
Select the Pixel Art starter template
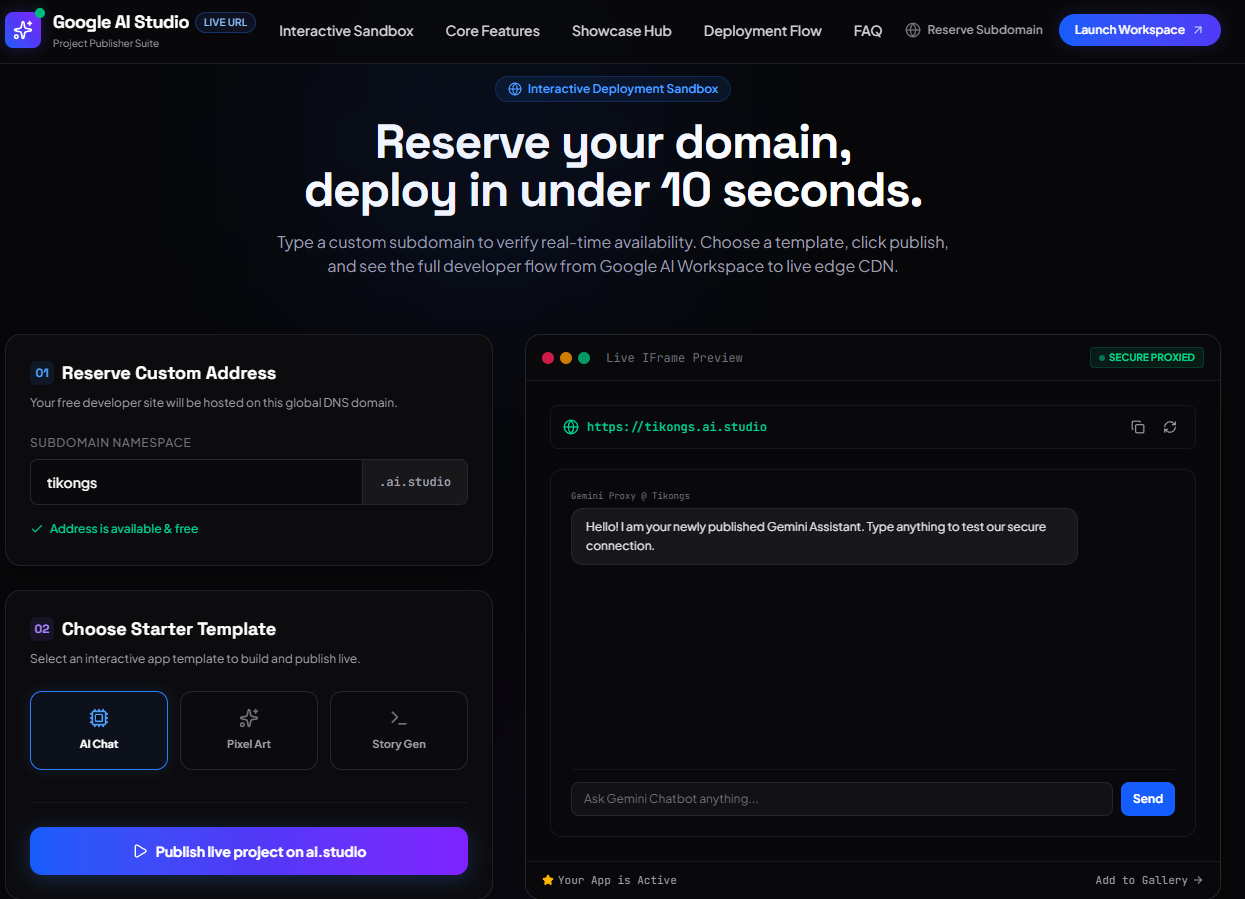coord(249,730)
